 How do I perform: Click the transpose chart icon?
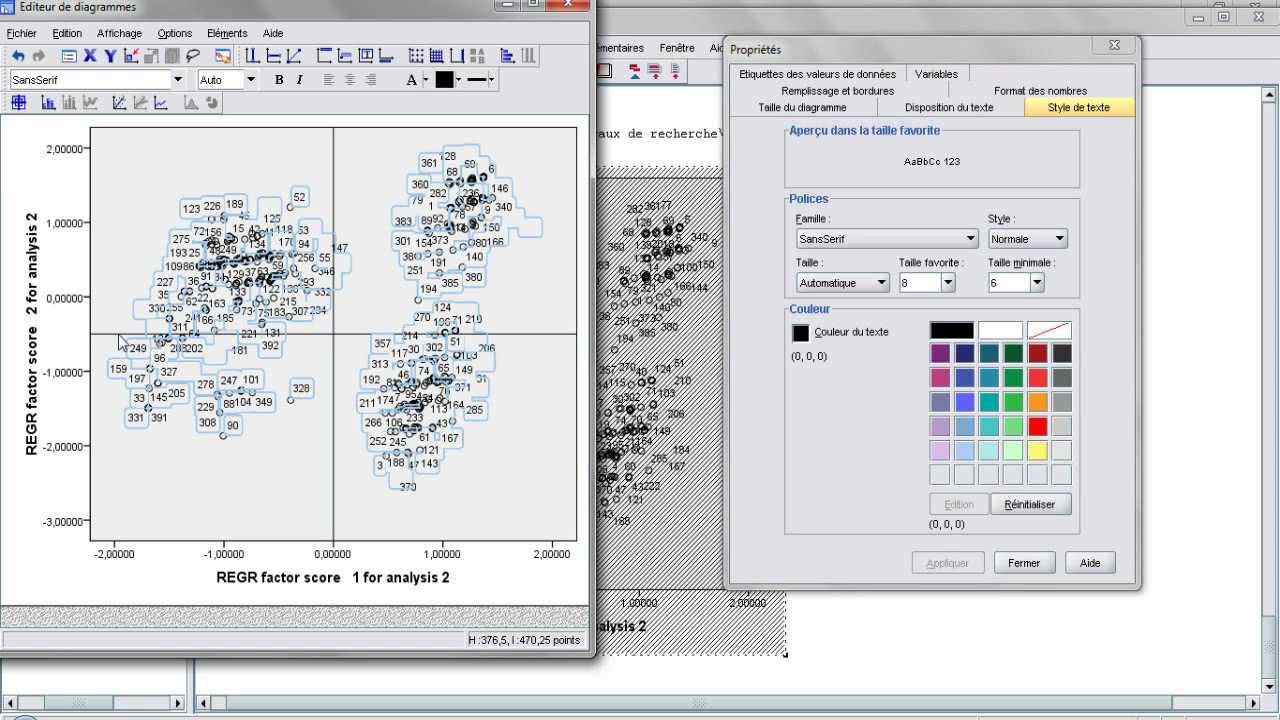click(x=507, y=56)
